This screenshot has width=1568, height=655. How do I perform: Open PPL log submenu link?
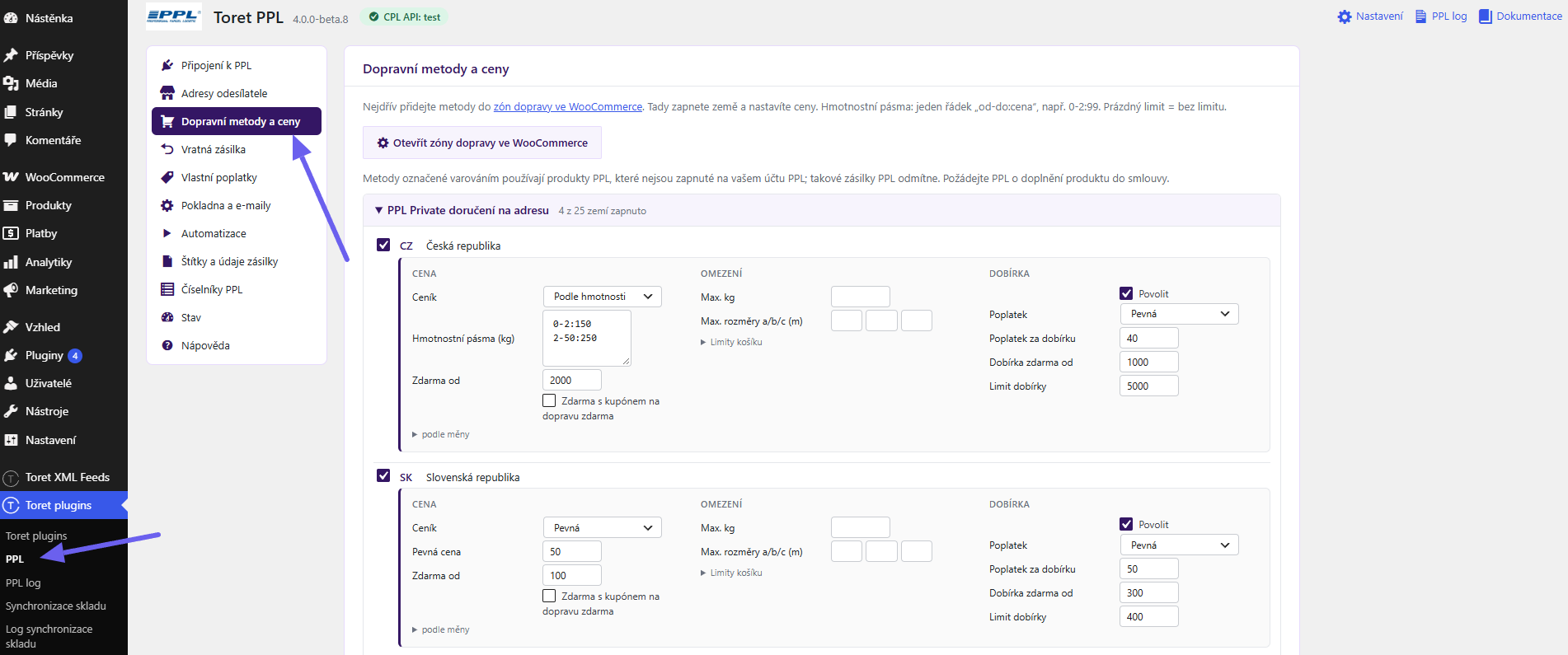(23, 582)
